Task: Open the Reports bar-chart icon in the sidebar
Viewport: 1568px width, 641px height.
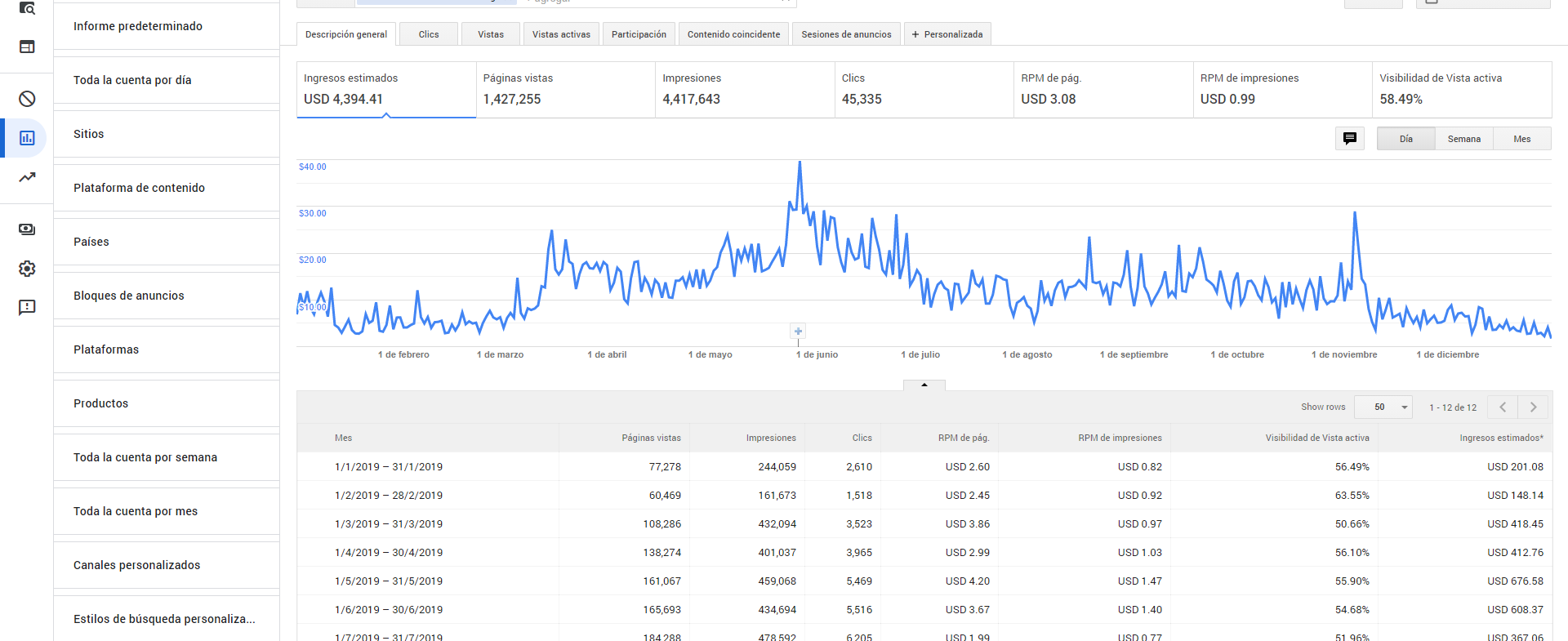Action: click(x=27, y=138)
